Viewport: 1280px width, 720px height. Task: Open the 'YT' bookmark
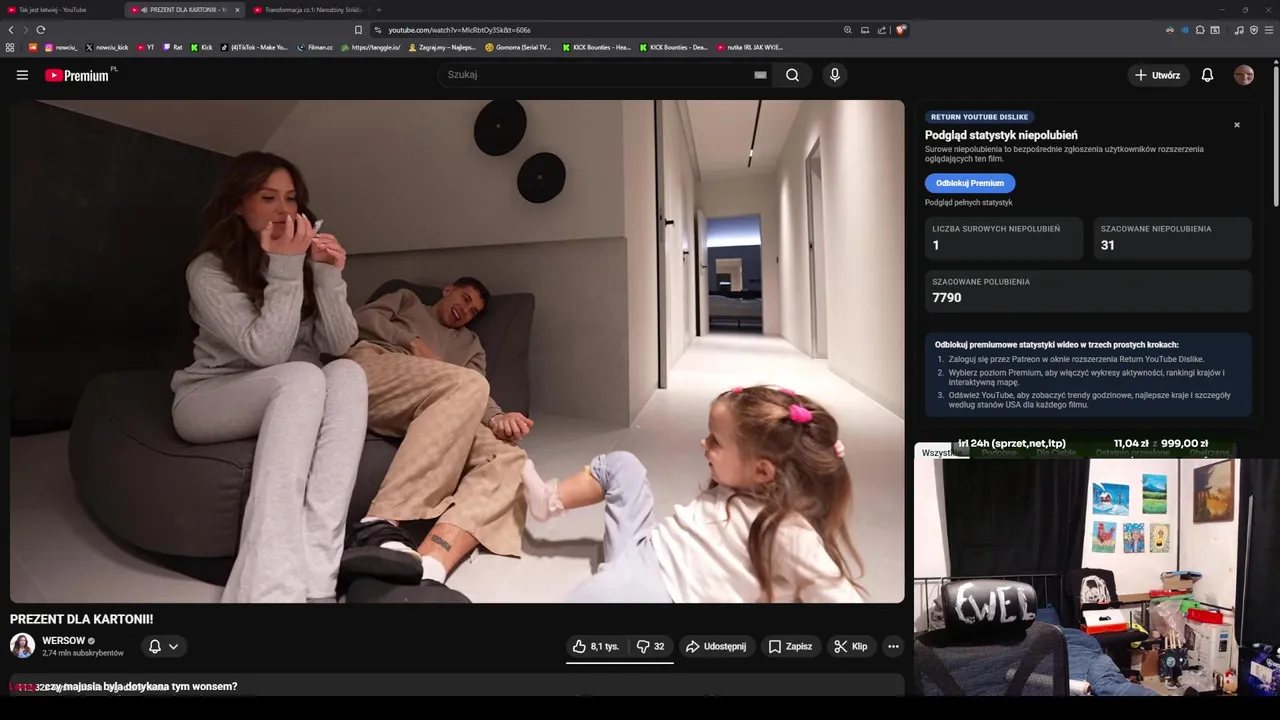pos(146,47)
